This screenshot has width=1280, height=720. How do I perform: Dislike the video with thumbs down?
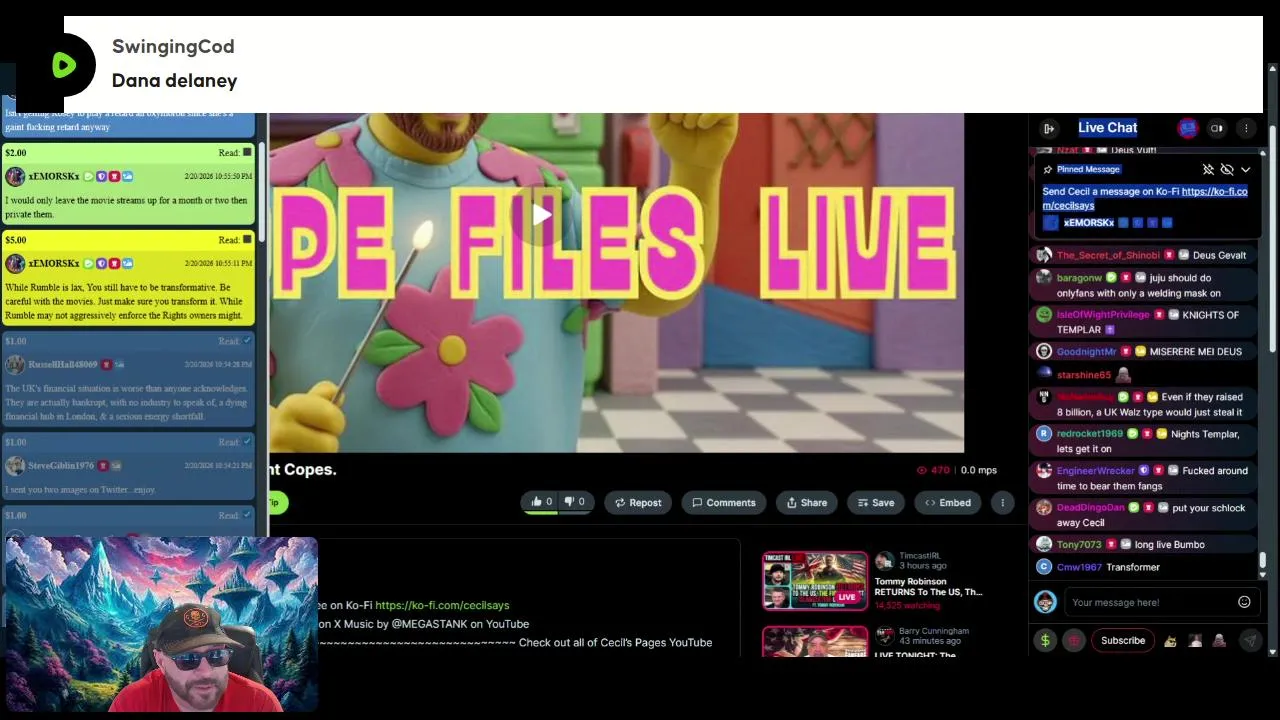pos(574,502)
